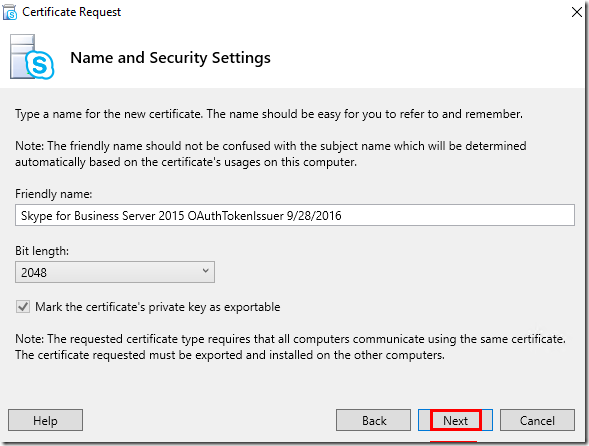Close the Certificate Request dialog
The width and height of the screenshot is (589, 446).
tap(577, 12)
